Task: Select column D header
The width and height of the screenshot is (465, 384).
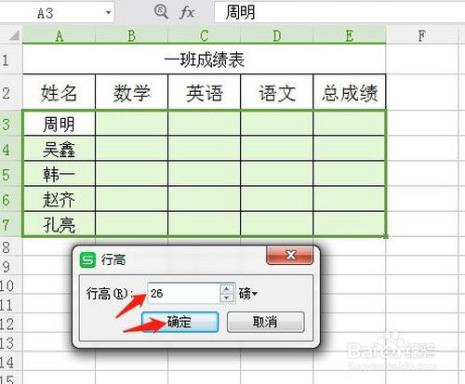Action: coord(277,36)
